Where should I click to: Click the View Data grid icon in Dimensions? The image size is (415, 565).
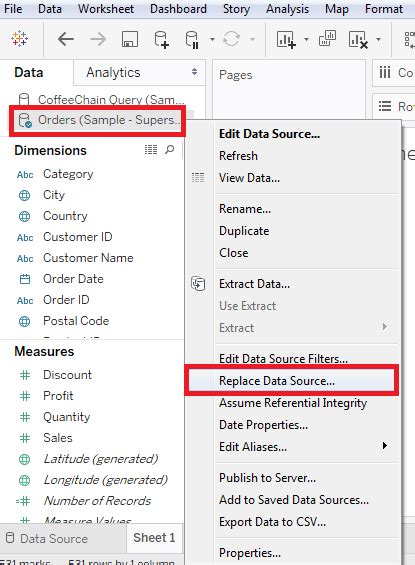151,149
